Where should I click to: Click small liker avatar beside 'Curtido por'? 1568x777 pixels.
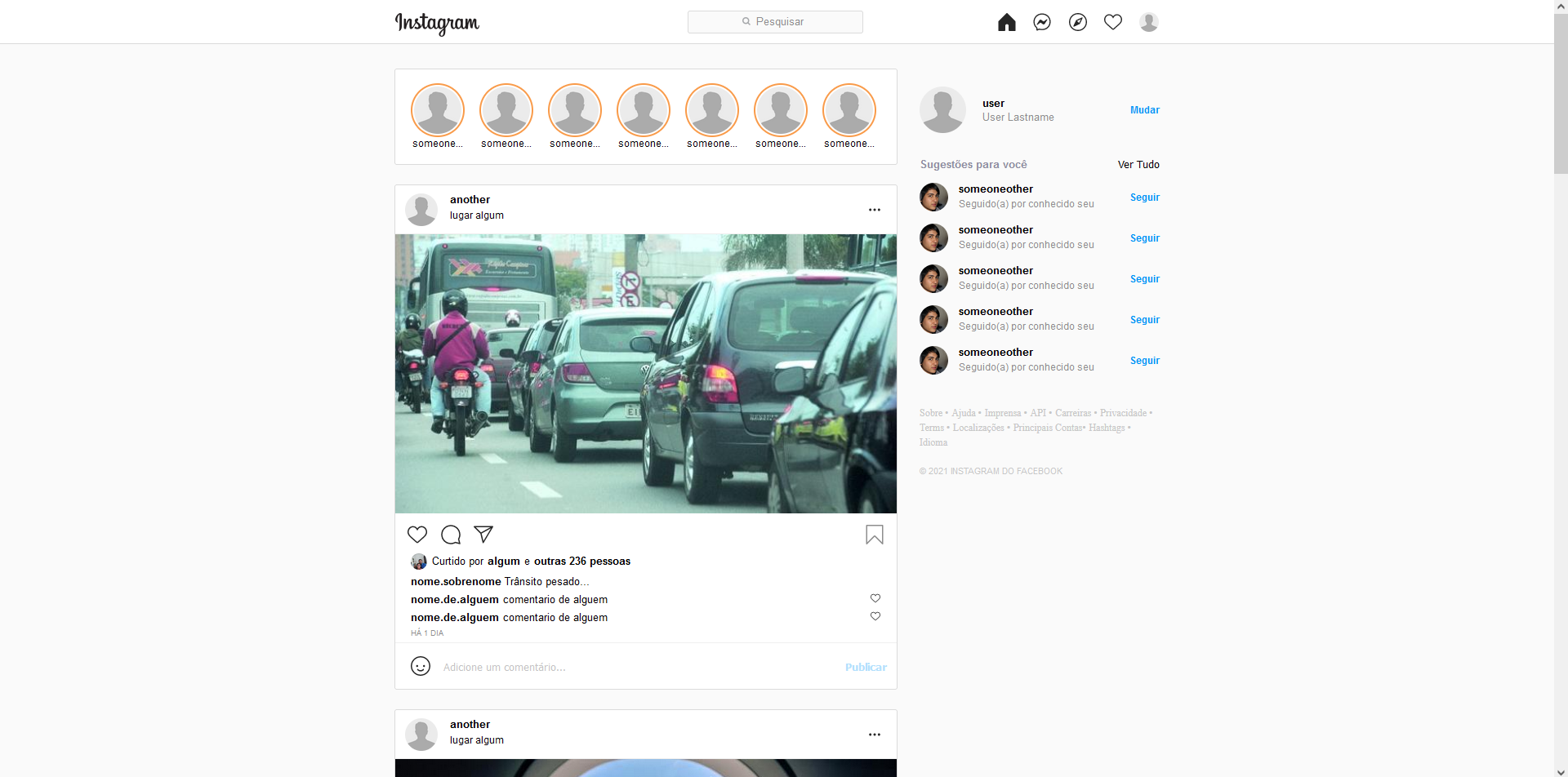pyautogui.click(x=419, y=562)
